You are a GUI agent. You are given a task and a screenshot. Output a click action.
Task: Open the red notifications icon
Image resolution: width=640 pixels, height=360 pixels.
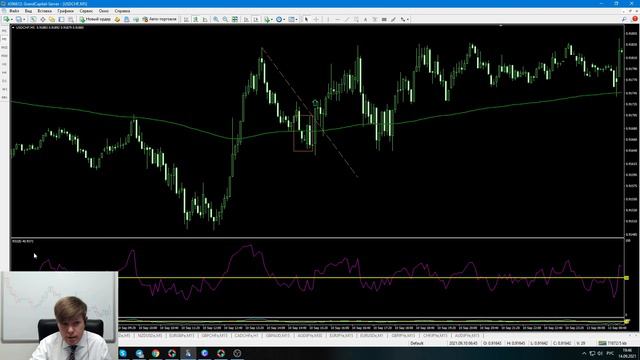coord(635,19)
